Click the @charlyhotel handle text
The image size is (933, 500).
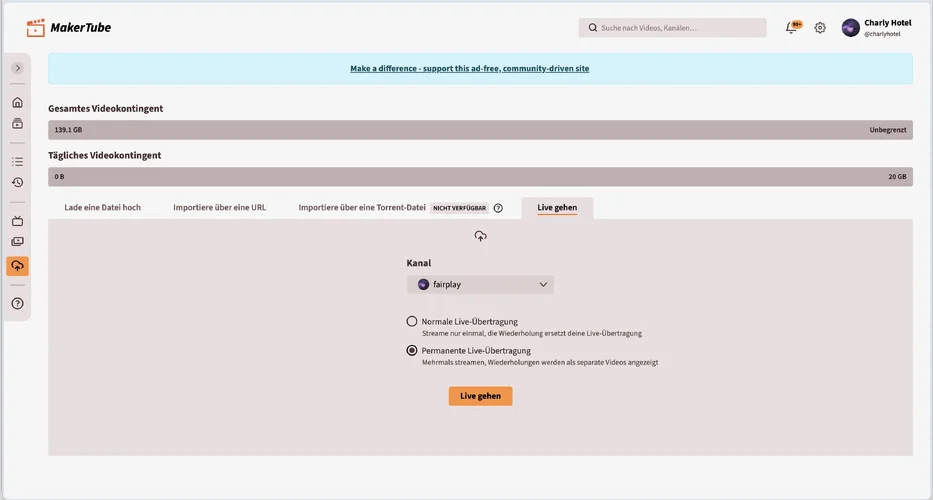pyautogui.click(x=882, y=34)
